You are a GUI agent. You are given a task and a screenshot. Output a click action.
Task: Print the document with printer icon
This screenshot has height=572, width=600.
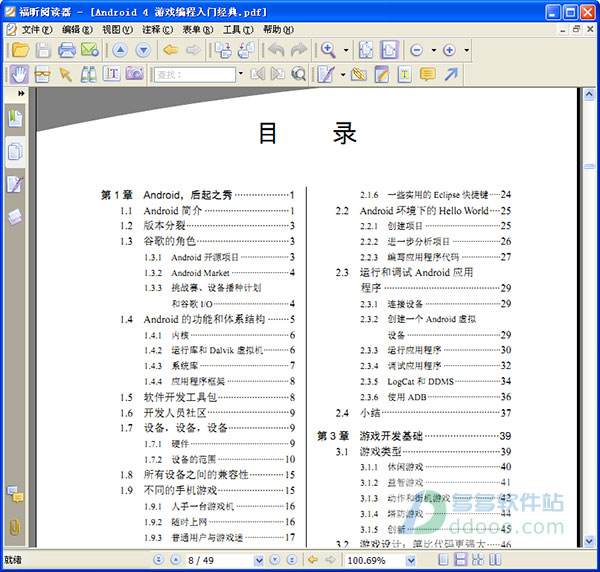pos(67,50)
